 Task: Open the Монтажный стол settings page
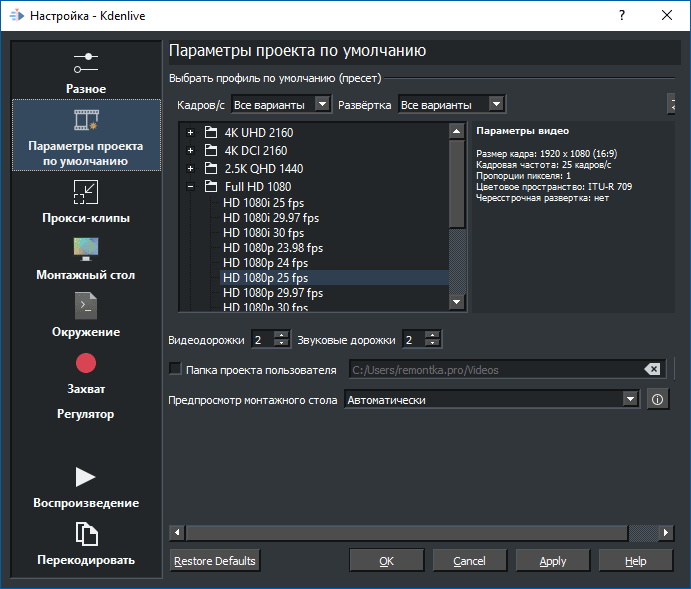(x=86, y=259)
